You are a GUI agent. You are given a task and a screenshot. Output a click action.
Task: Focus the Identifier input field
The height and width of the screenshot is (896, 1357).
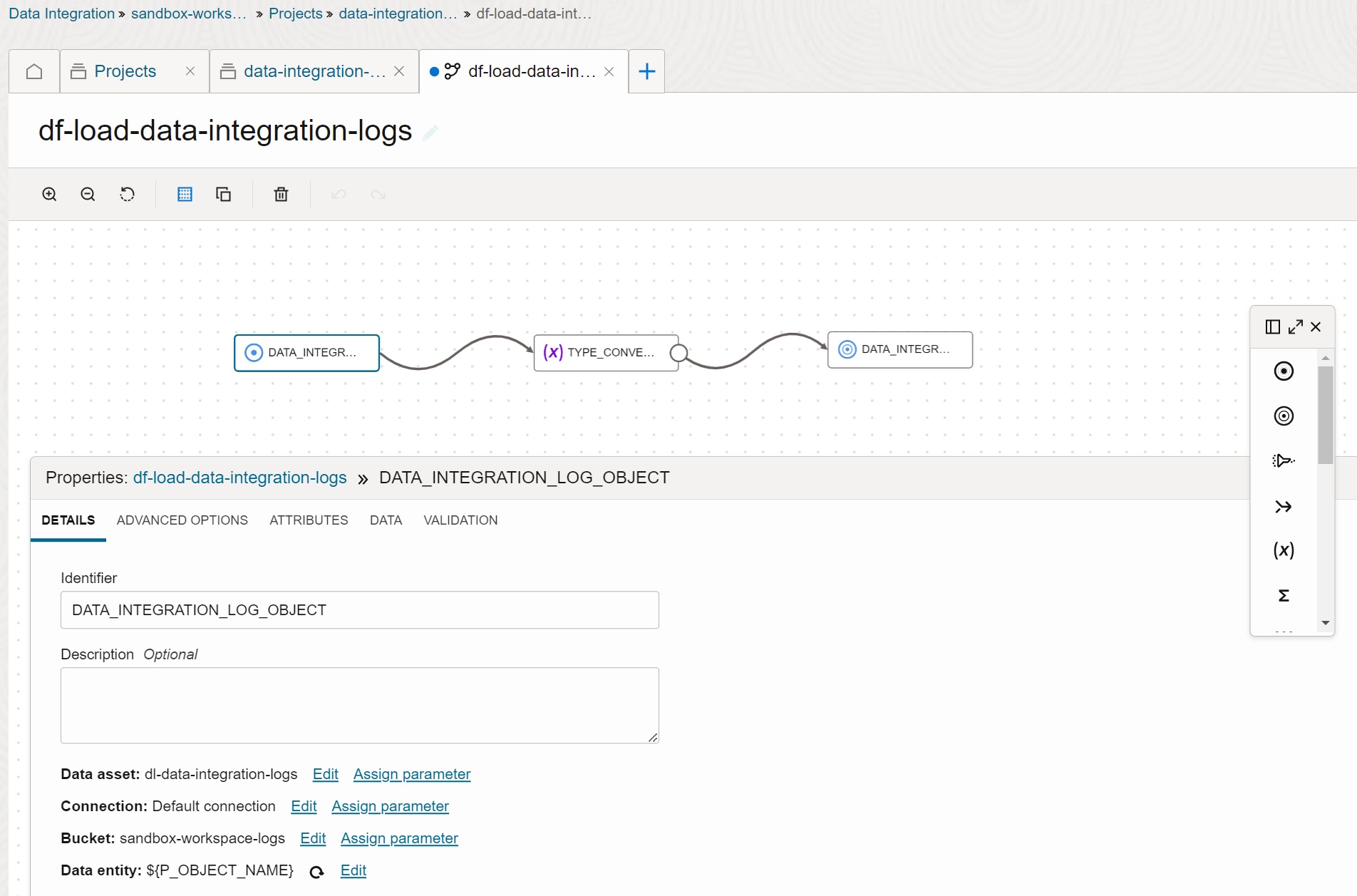coord(360,610)
